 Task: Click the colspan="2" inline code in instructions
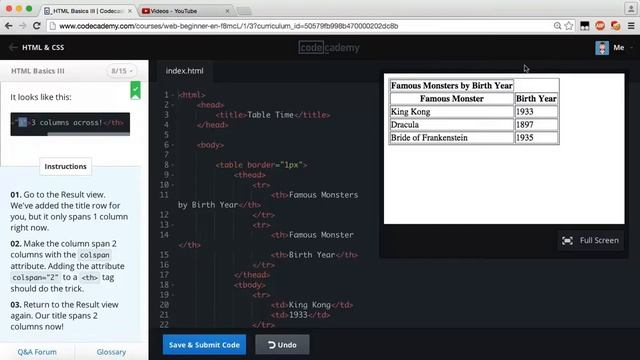[35, 278]
